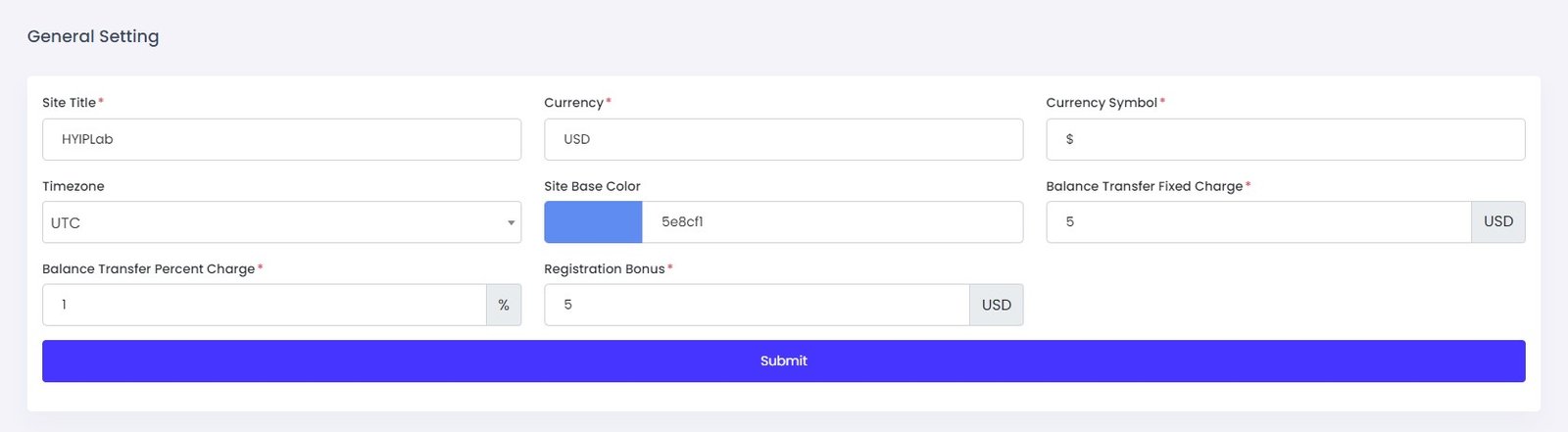The image size is (1568, 432).
Task: Click the Timezone dropdown arrow
Action: coord(511,222)
